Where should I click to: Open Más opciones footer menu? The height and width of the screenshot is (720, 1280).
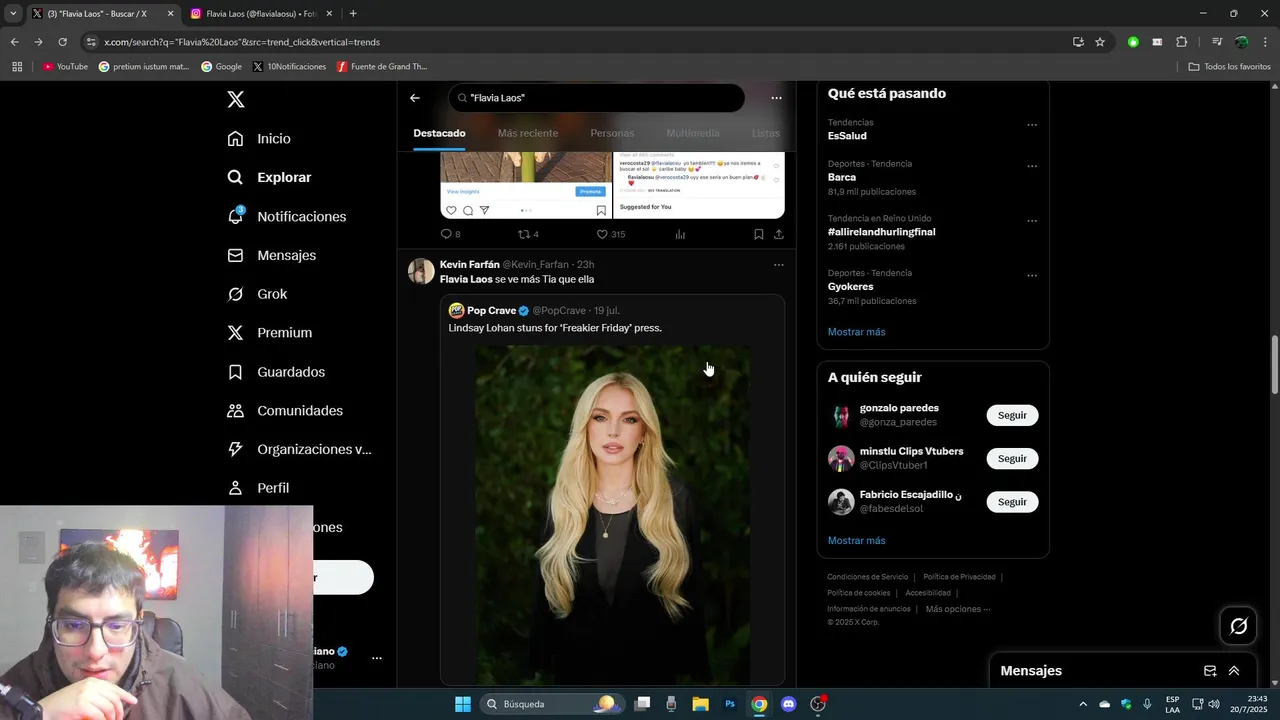(957, 609)
